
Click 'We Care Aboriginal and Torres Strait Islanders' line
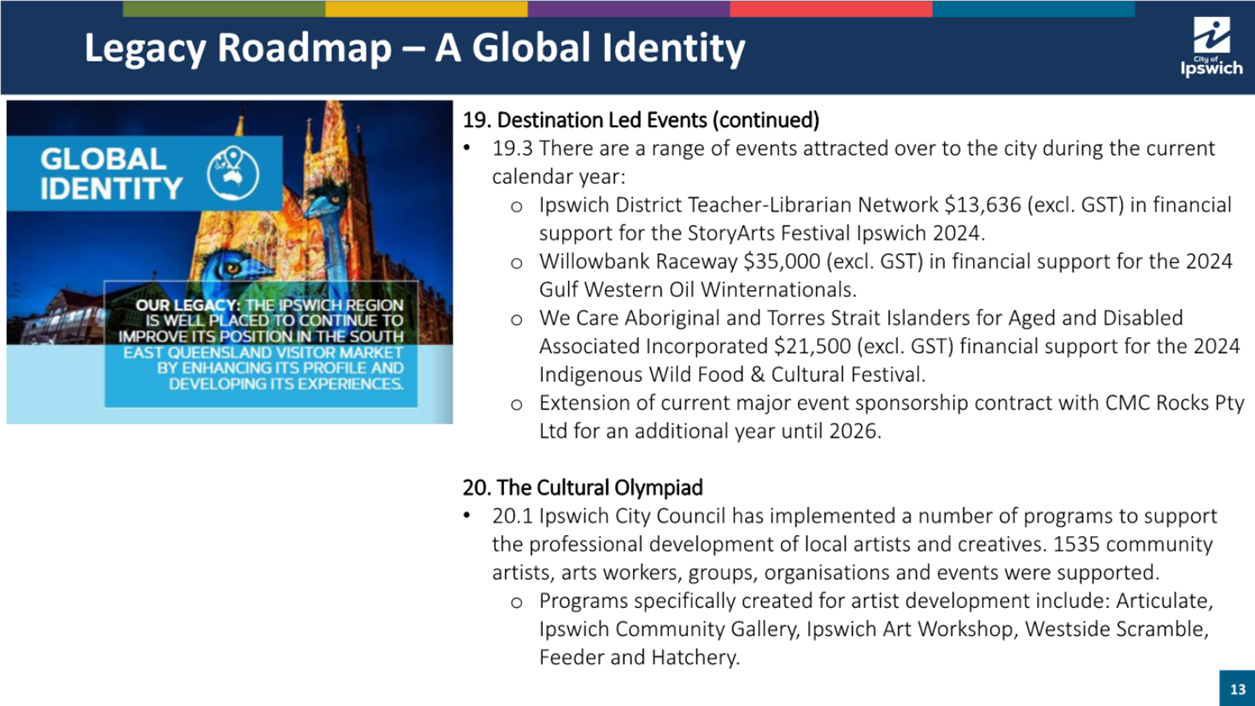(x=860, y=318)
